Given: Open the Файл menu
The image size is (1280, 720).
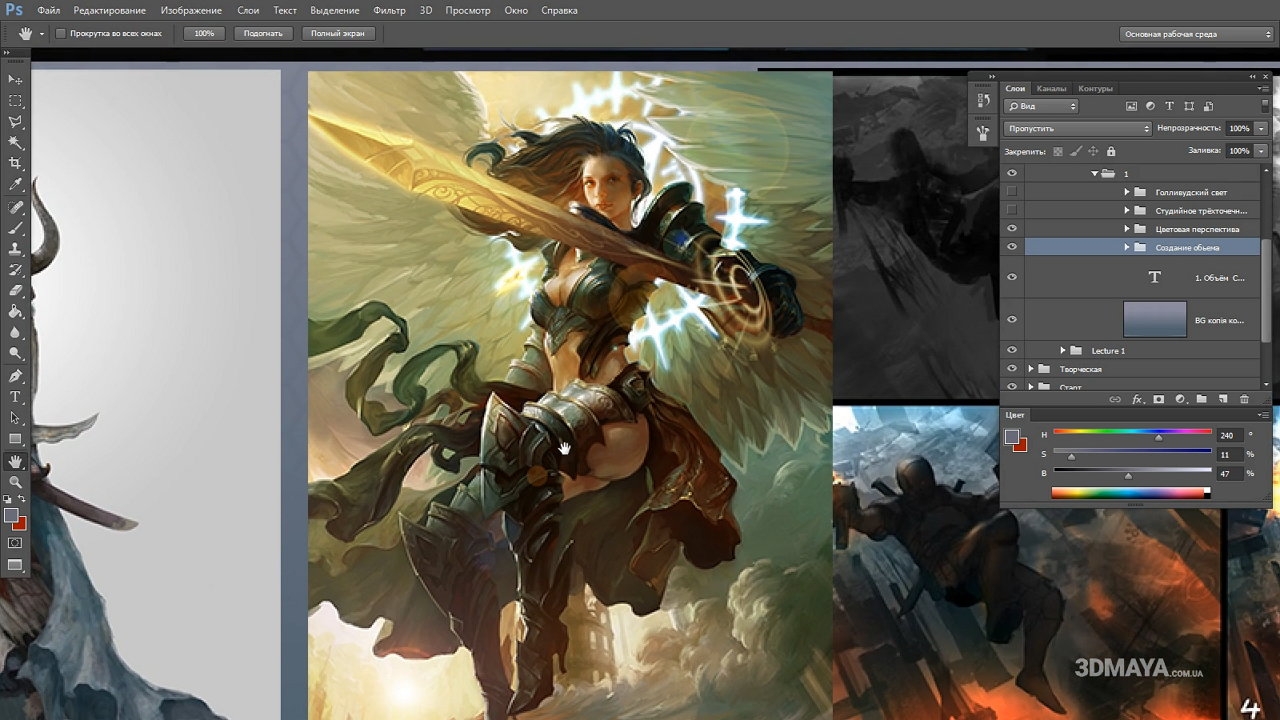Looking at the screenshot, I should click(48, 10).
